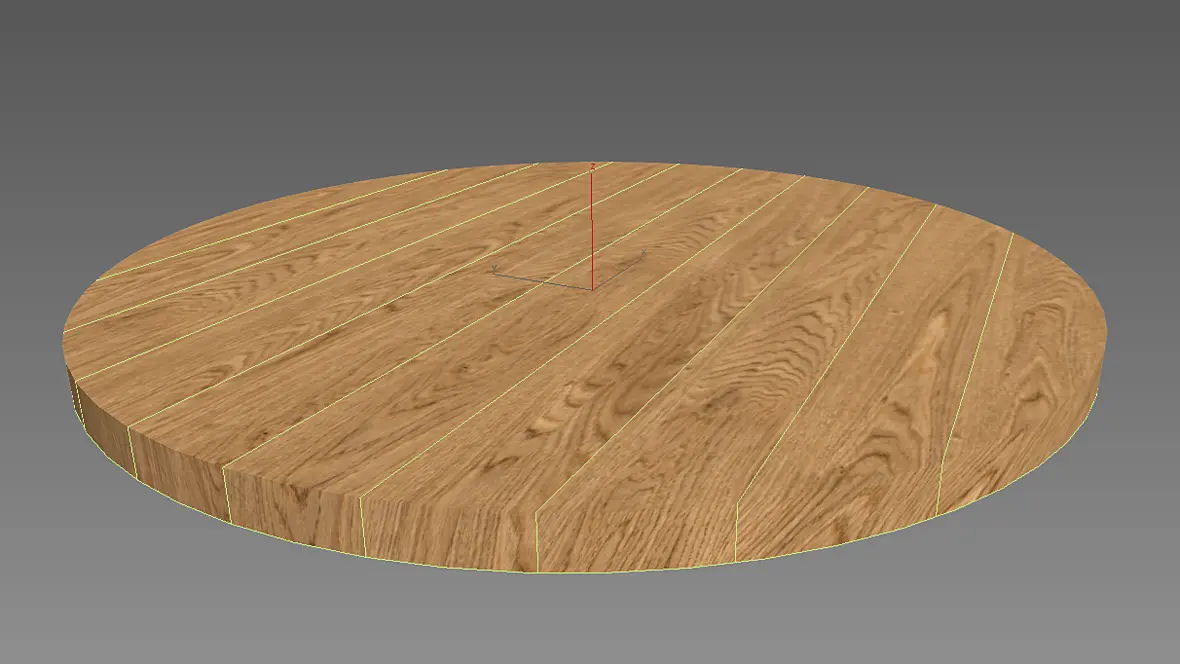The height and width of the screenshot is (664, 1180).
Task: Select the gray X axis line of the gizmo
Action: coord(617,272)
